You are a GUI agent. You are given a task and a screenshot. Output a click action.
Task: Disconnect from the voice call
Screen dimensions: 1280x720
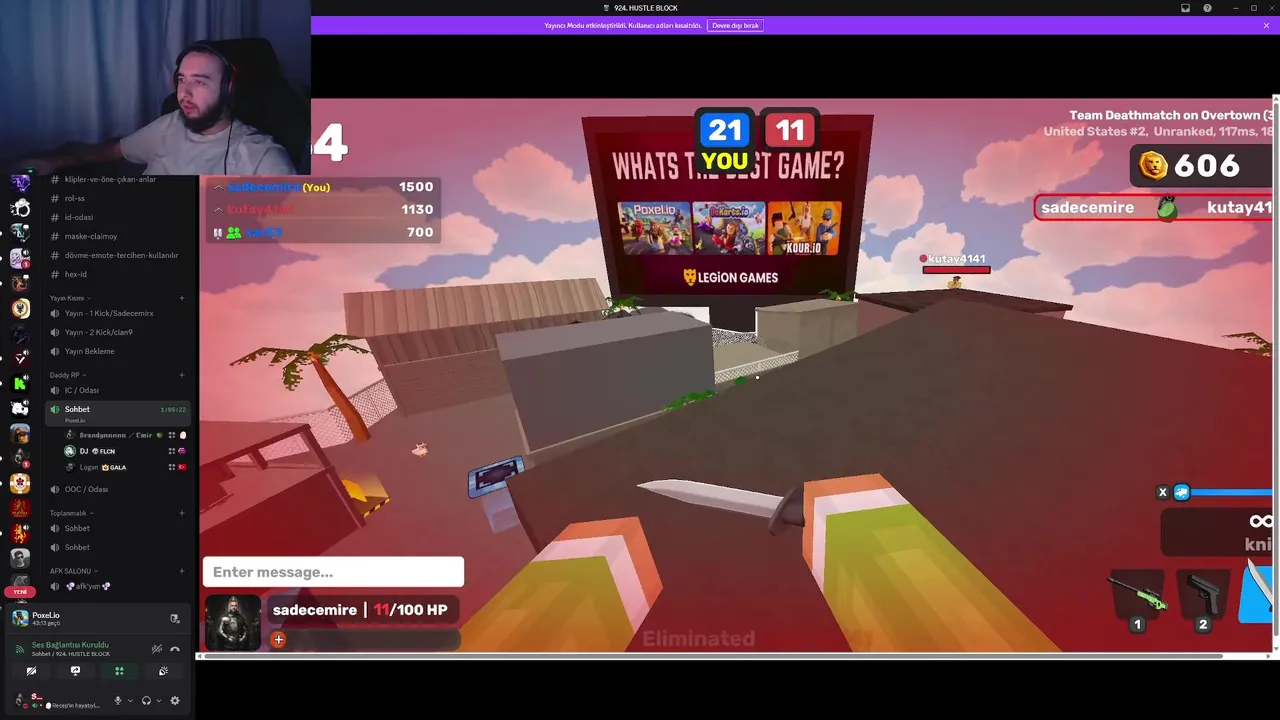[175, 649]
